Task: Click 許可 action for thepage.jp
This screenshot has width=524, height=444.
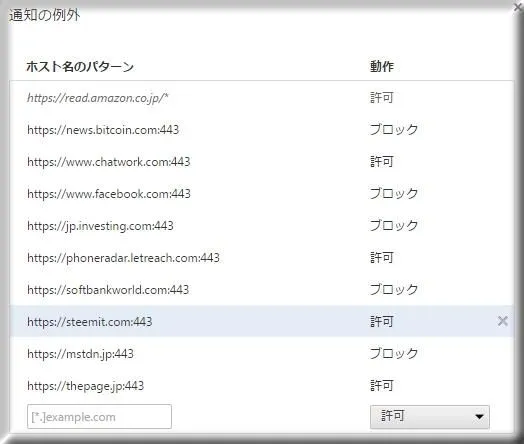Action: tap(381, 386)
